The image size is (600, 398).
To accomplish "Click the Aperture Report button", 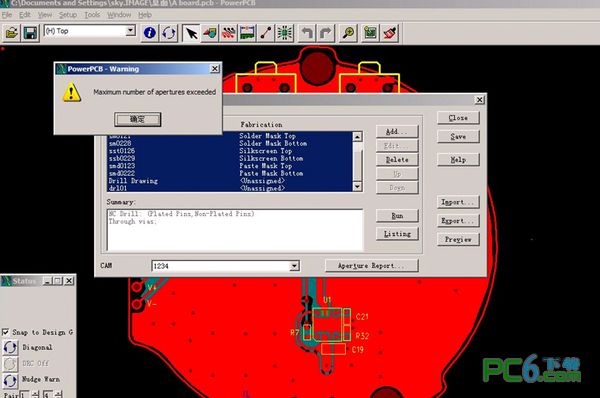I will click(x=372, y=266).
